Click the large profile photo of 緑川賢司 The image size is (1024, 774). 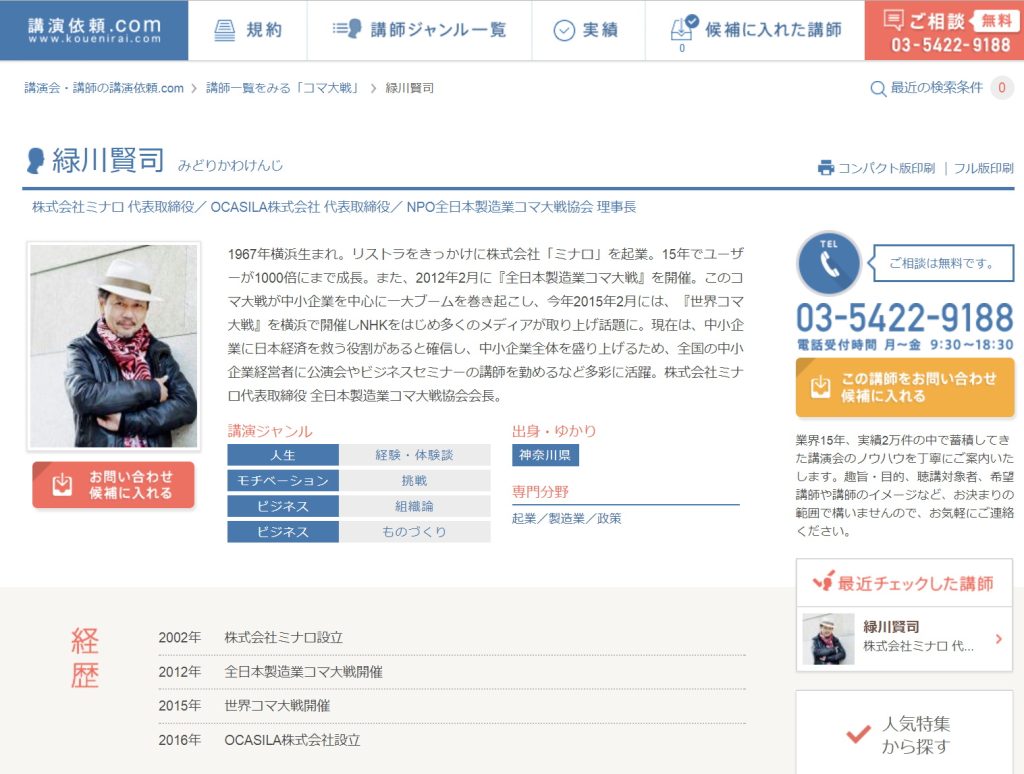point(114,346)
